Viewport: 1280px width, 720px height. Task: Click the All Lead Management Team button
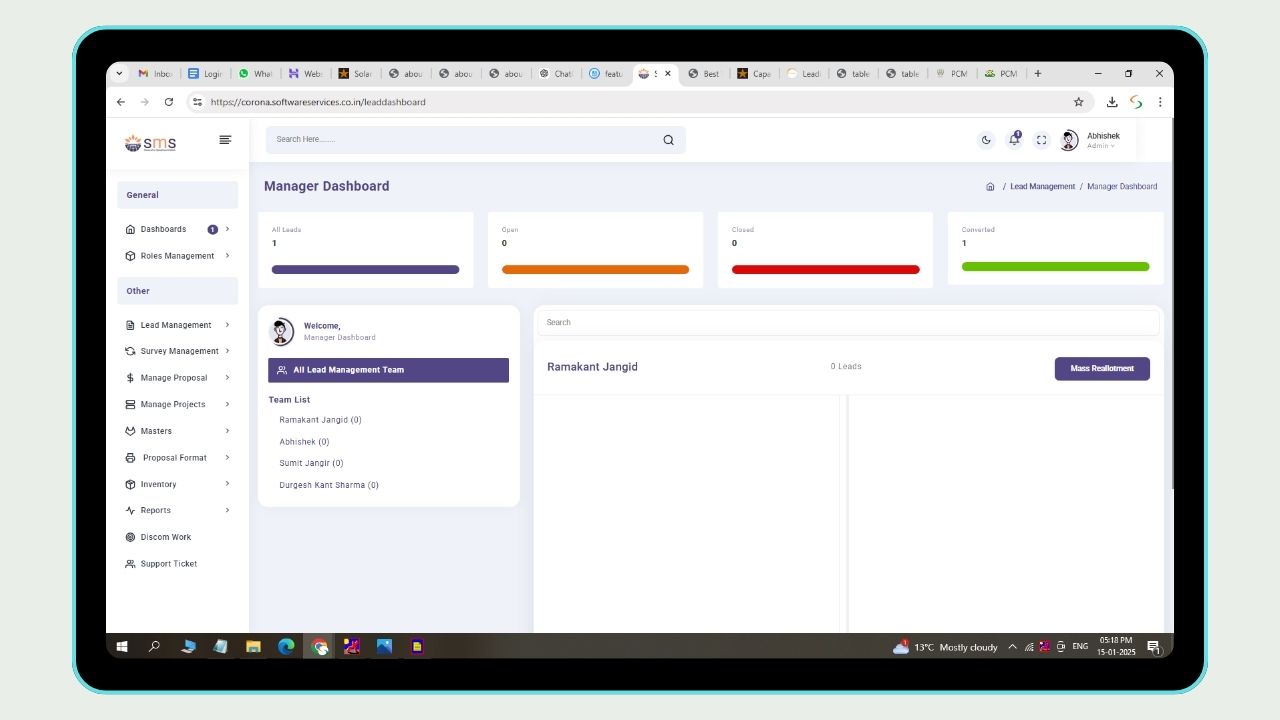click(x=388, y=370)
